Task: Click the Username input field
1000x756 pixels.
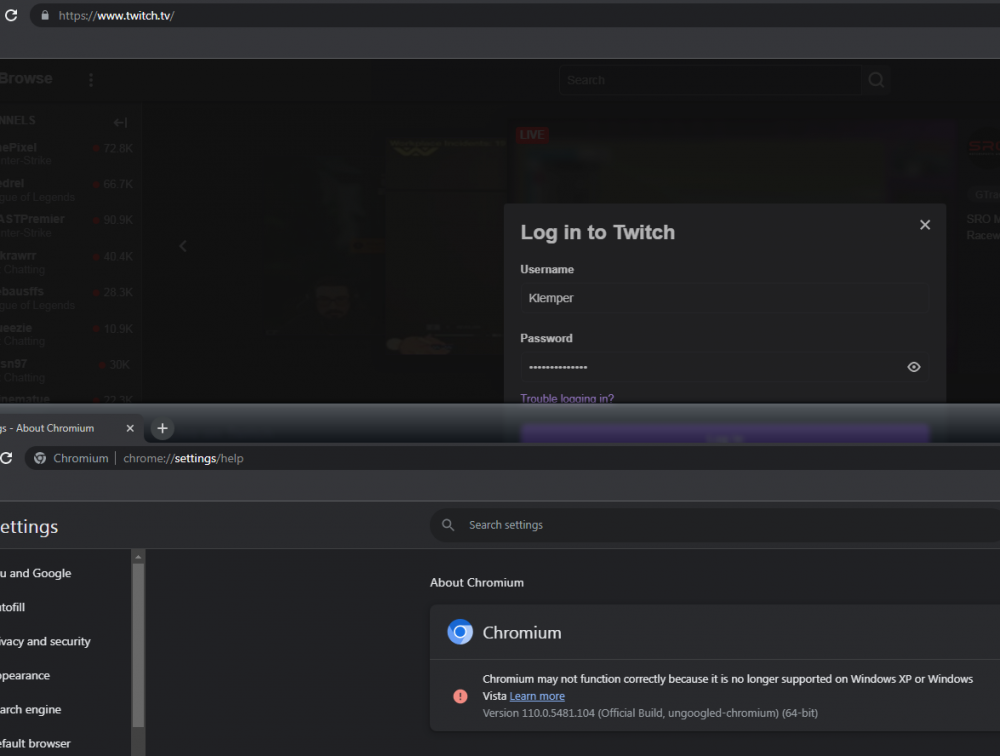Action: pos(724,298)
